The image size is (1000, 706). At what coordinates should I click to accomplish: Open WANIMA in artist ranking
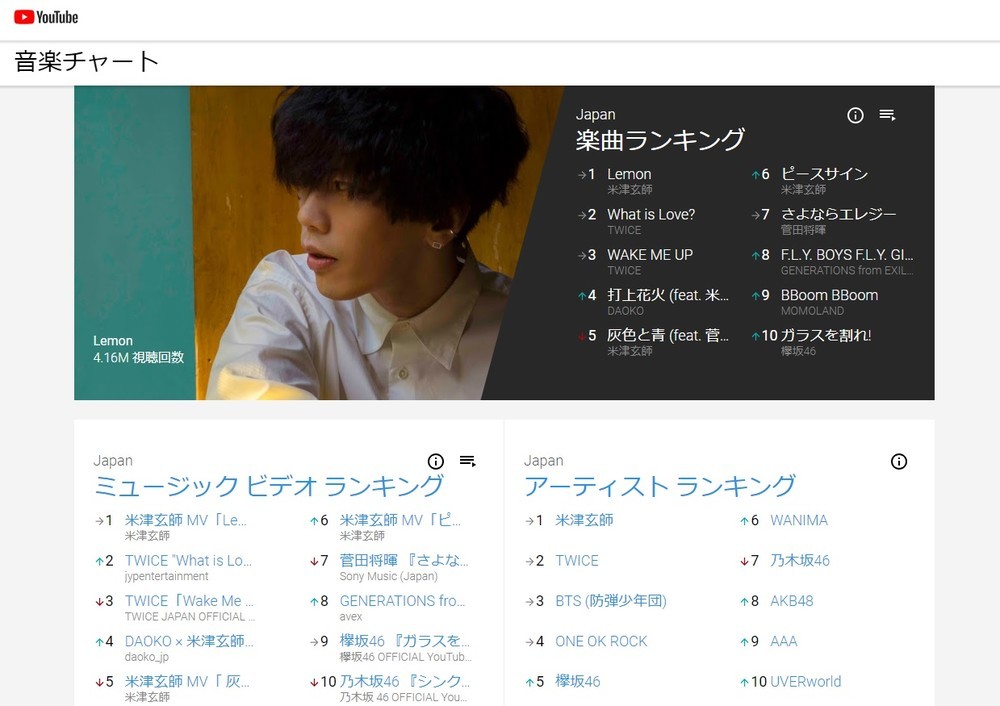(799, 520)
